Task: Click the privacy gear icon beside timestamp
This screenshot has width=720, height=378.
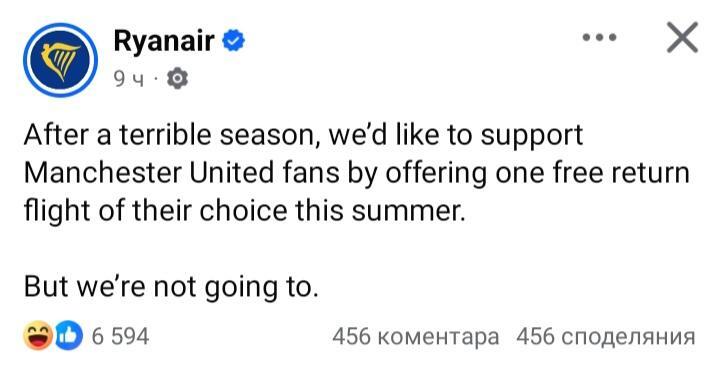Action: (x=177, y=79)
